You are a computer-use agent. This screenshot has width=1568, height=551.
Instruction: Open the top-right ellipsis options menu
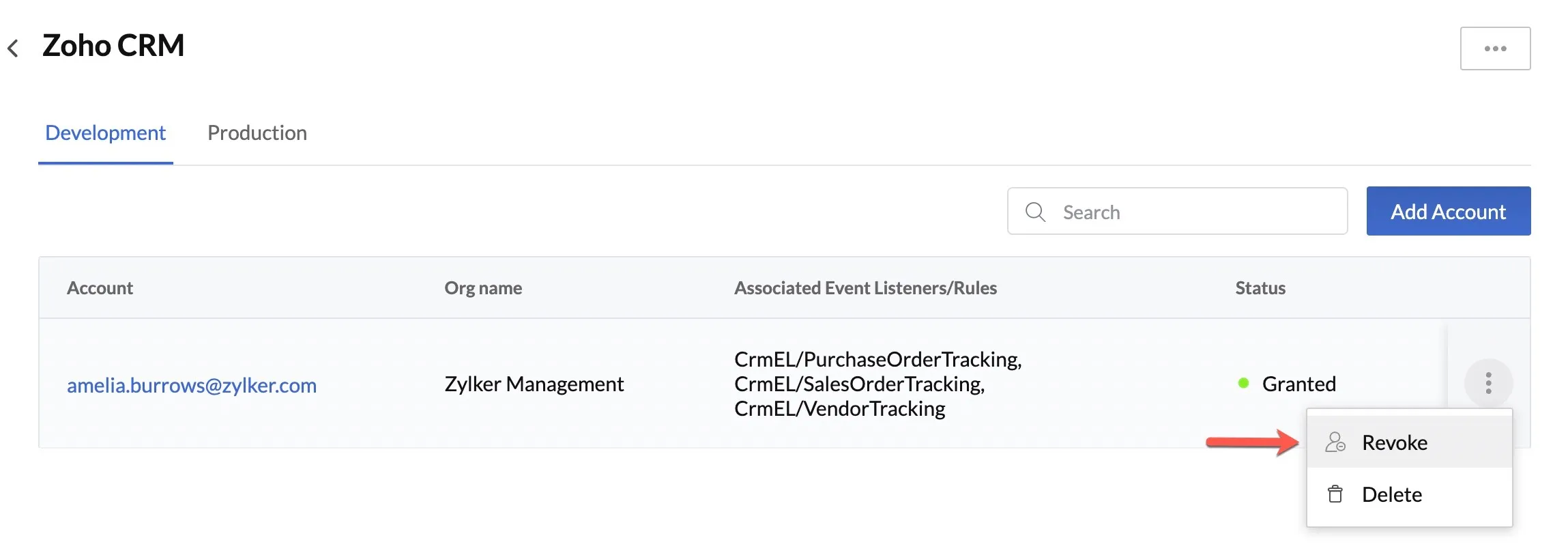coord(1495,48)
